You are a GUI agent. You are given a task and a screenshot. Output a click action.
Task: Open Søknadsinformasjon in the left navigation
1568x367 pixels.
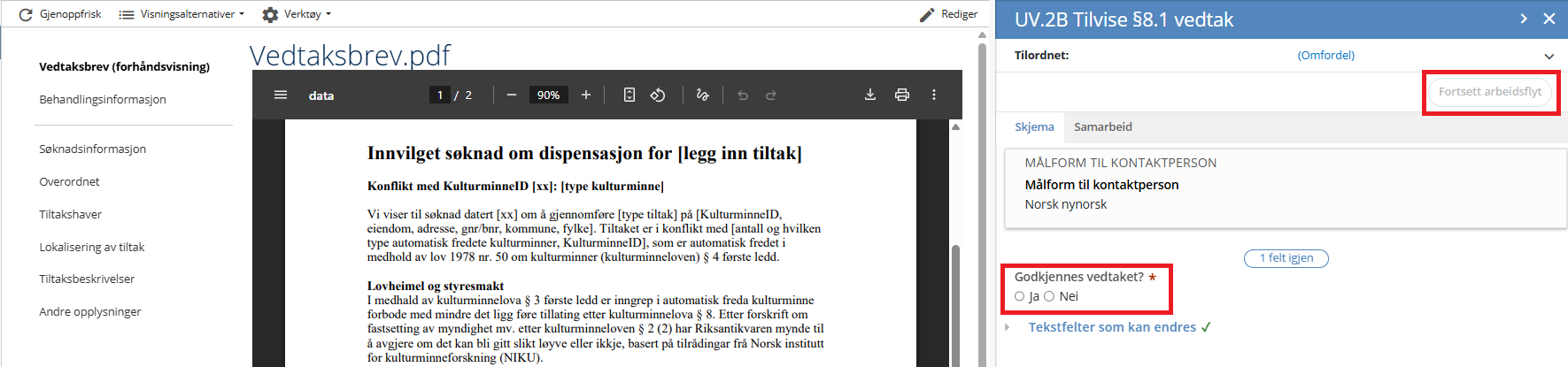click(x=93, y=149)
